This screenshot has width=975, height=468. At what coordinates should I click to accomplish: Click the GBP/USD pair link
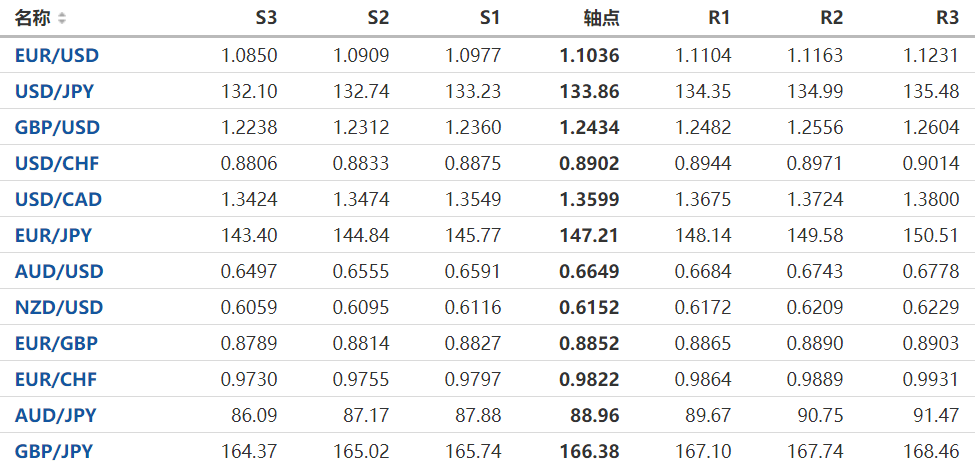pos(57,128)
